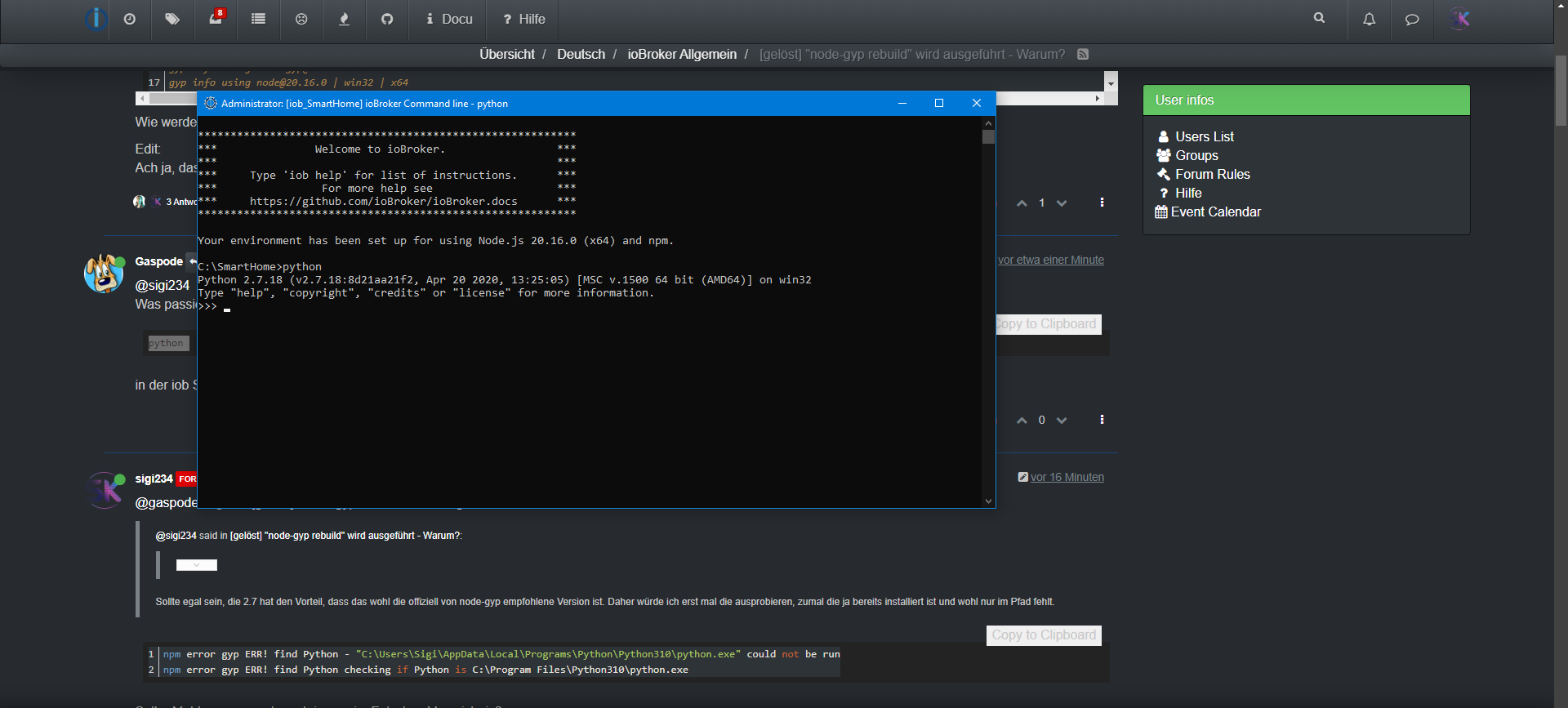Open post tools menu beside score 1
This screenshot has height=708, width=1568.
1102,203
